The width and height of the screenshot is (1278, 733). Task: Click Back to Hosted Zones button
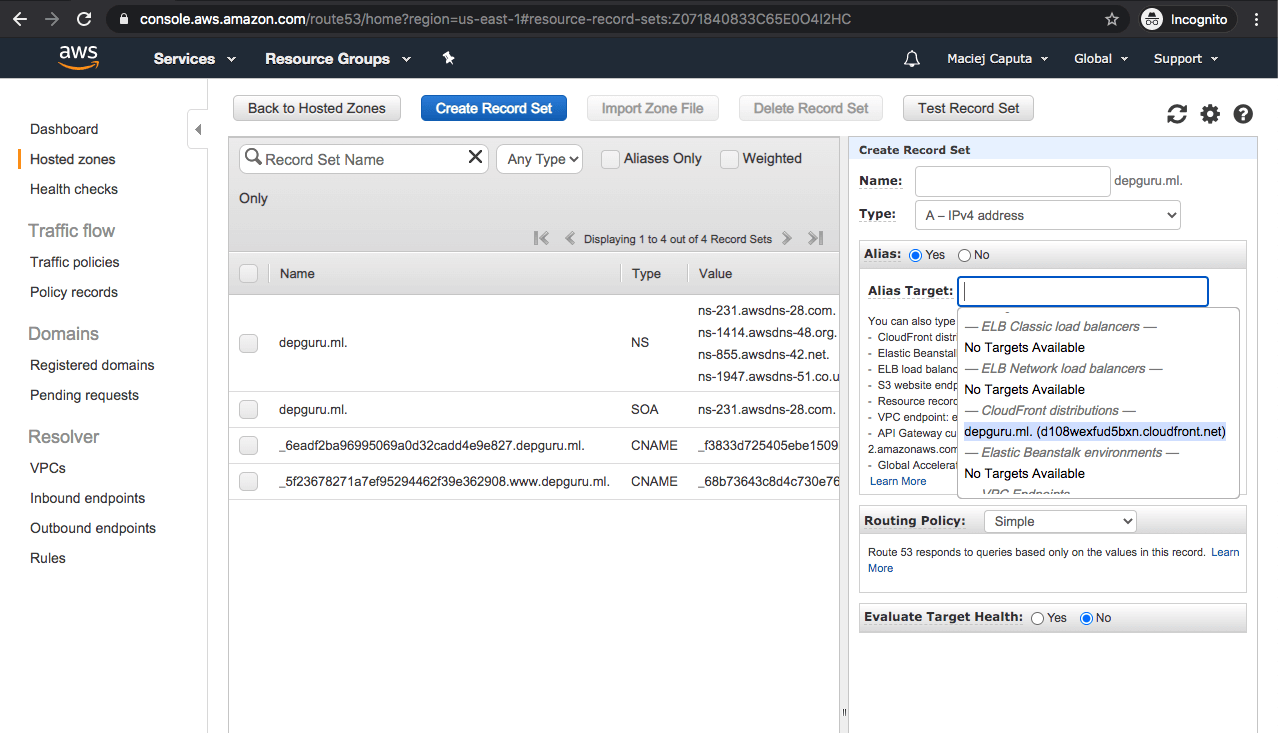point(316,108)
